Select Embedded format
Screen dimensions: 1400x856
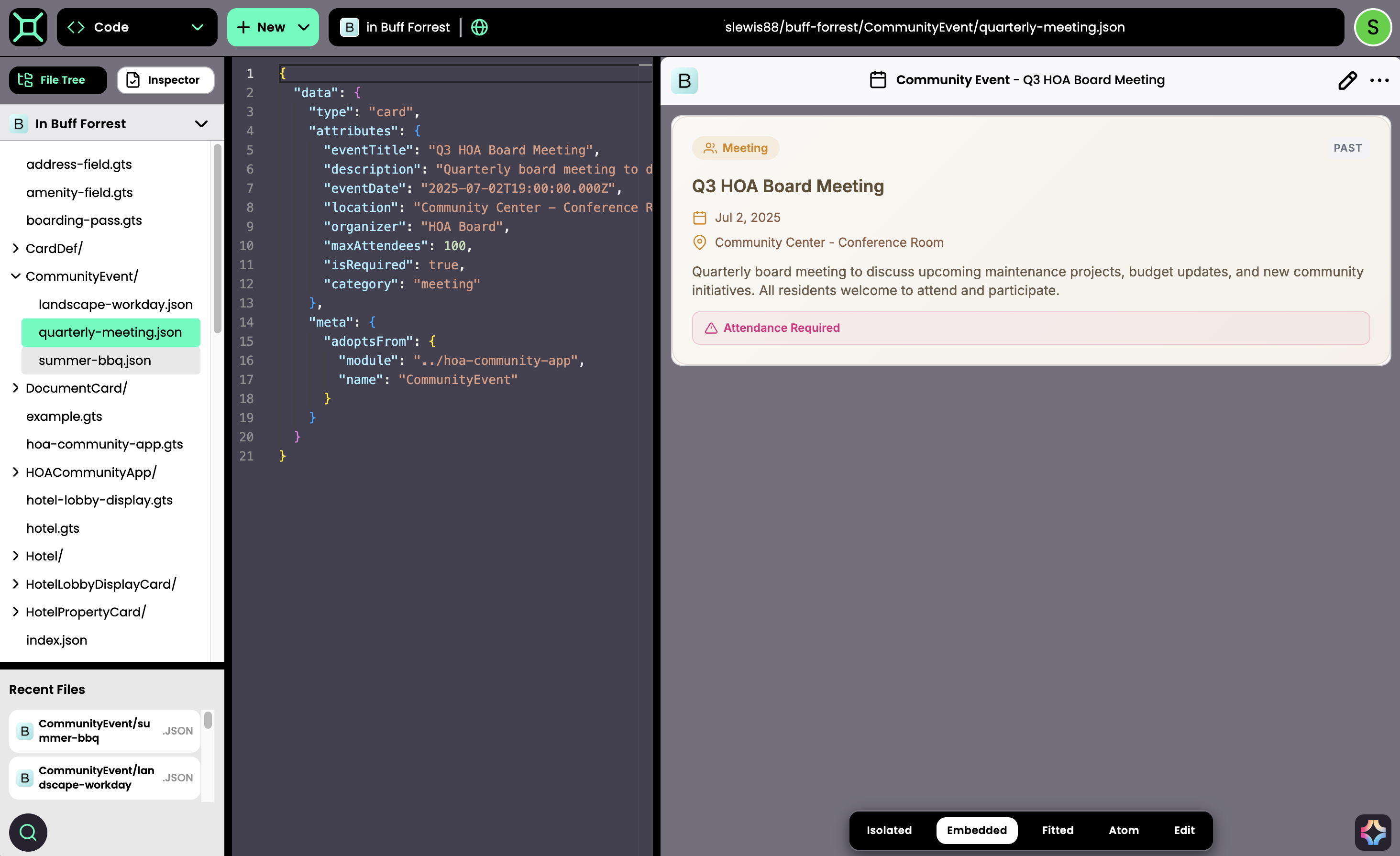point(976,830)
